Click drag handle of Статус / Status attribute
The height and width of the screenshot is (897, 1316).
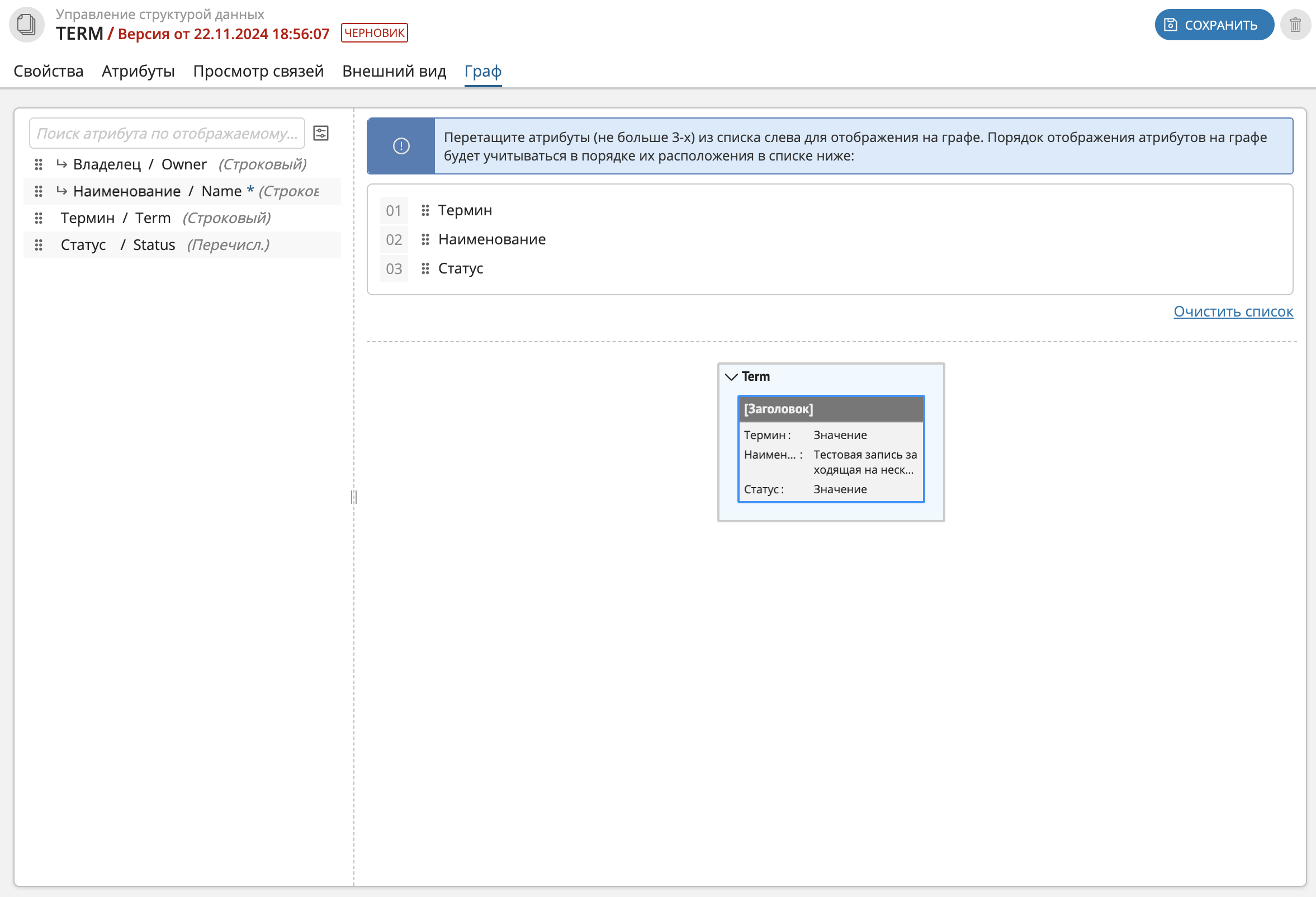(x=39, y=244)
